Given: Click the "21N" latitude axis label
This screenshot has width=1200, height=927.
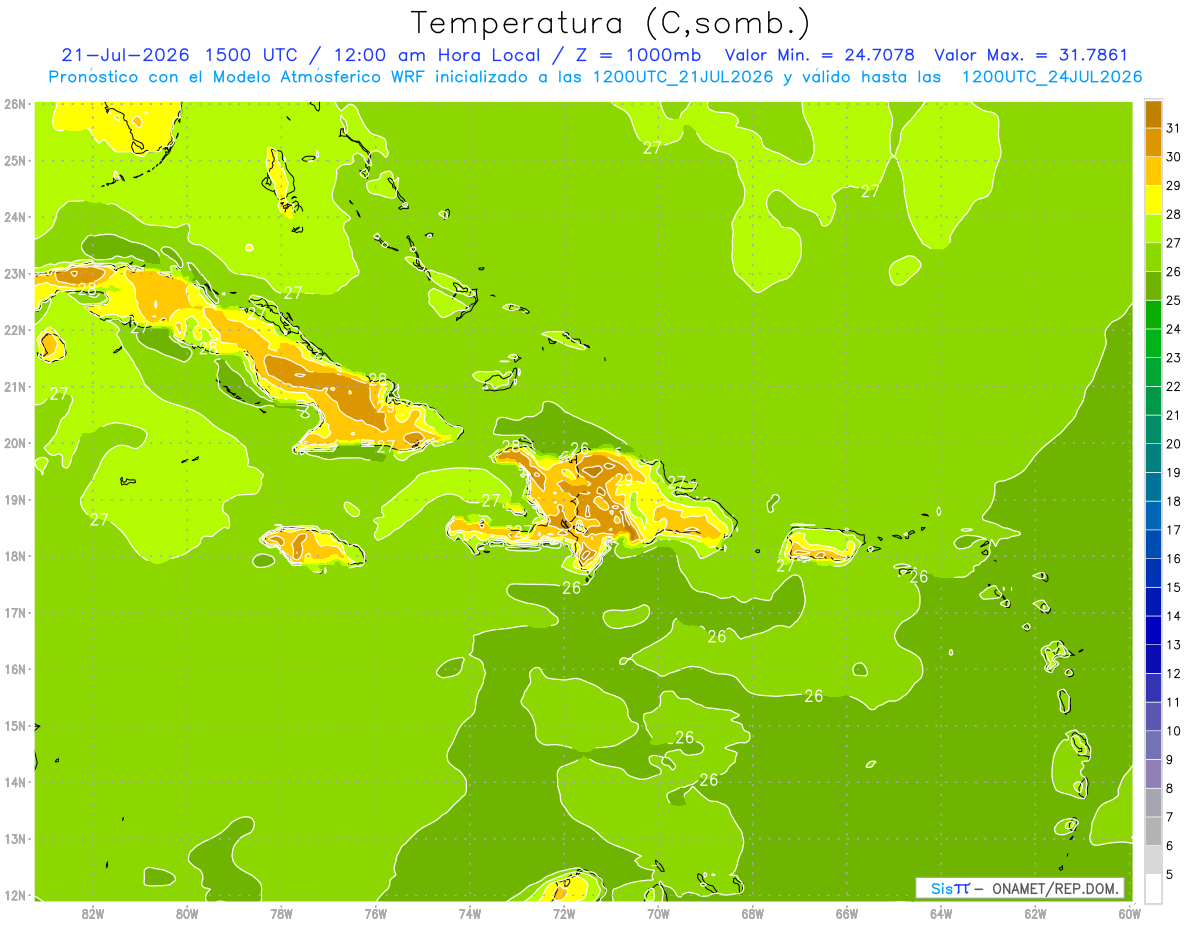Looking at the screenshot, I should 15,387.
